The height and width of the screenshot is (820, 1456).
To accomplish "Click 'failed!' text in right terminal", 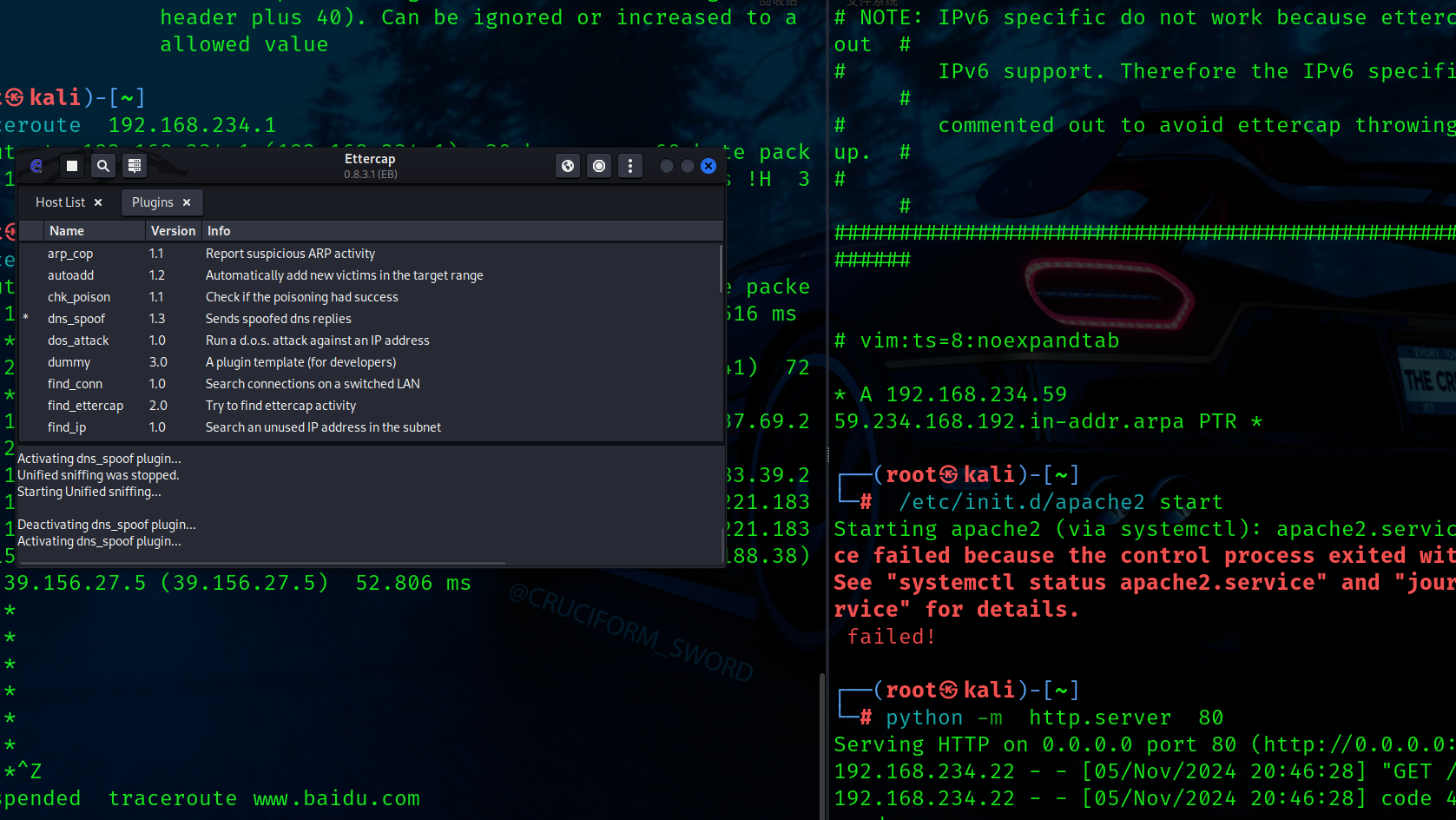I will 892,637.
